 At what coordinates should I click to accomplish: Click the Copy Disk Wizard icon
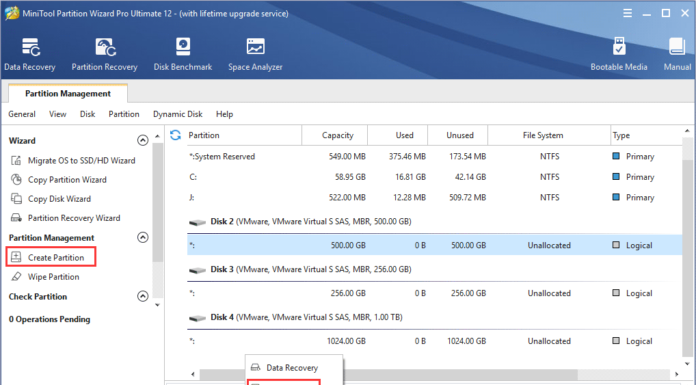pyautogui.click(x=16, y=198)
